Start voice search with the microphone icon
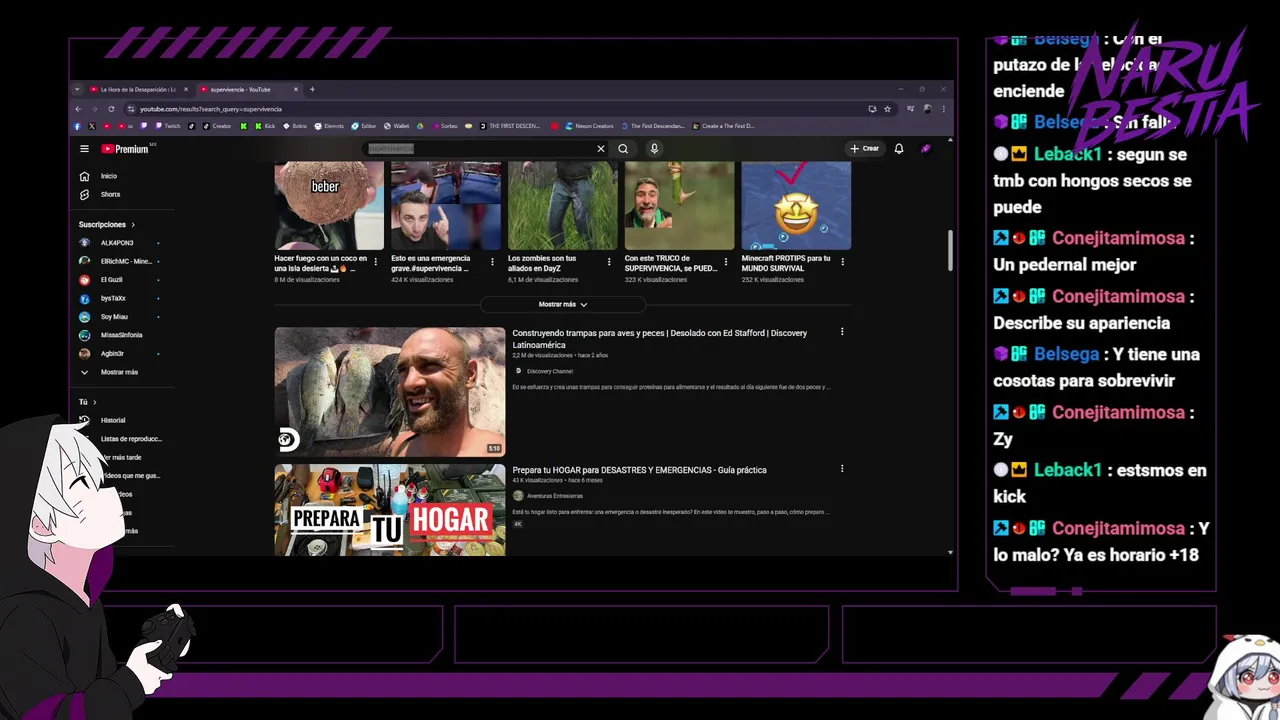 (654, 149)
